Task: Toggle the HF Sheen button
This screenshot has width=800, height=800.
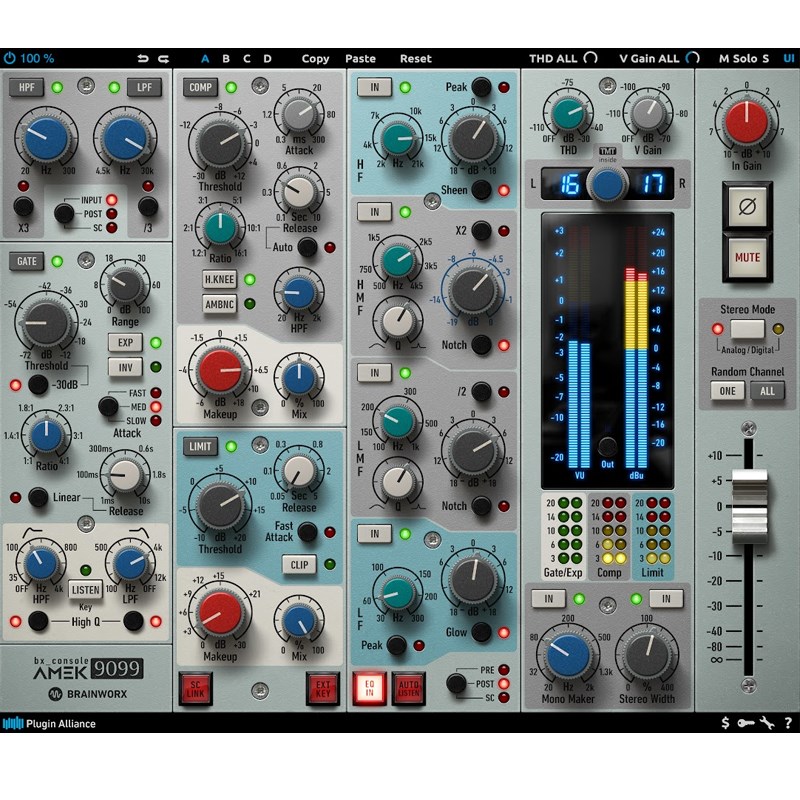Action: (x=481, y=190)
